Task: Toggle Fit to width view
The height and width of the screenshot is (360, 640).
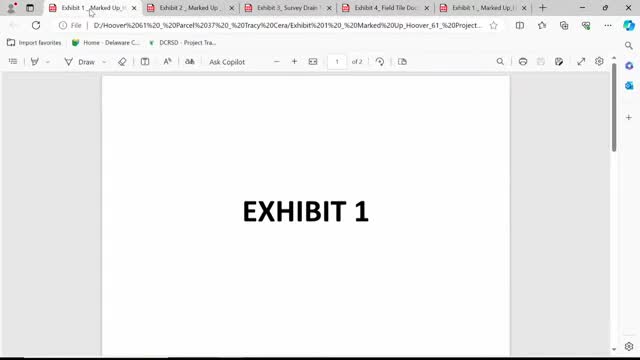Action: click(313, 62)
